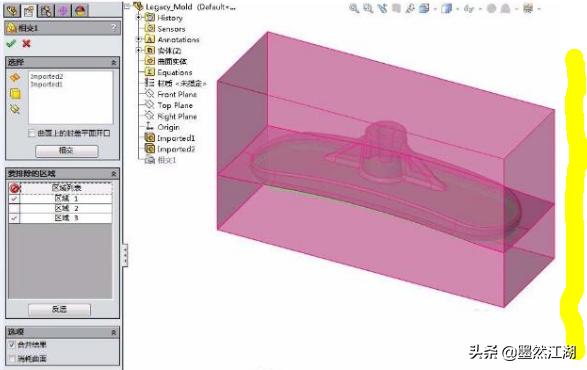The height and width of the screenshot is (370, 587).
Task: Collapse the 选项 section
Action: pyautogui.click(x=114, y=332)
